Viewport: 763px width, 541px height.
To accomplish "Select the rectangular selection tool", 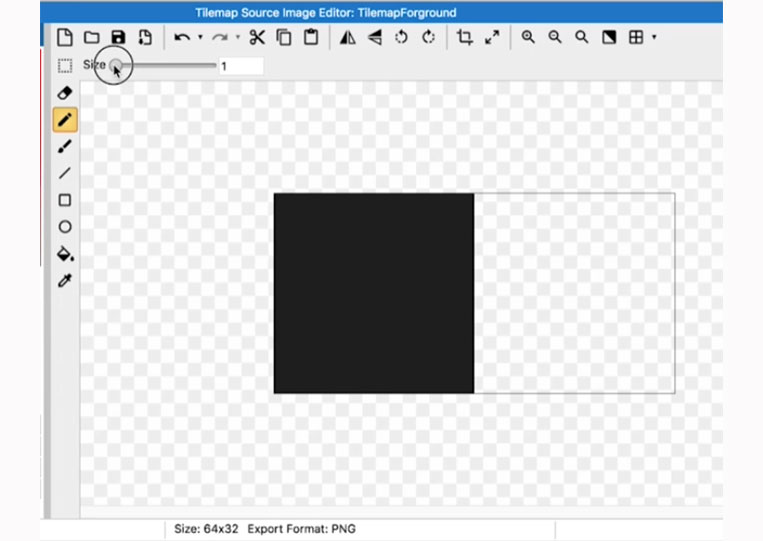I will click(65, 66).
